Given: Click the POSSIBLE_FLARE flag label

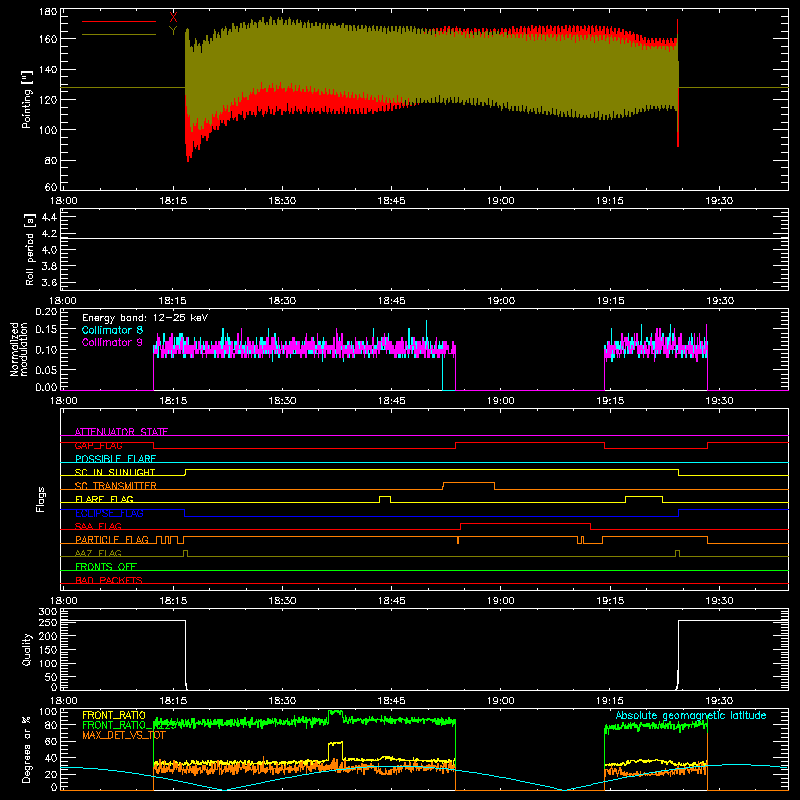Looking at the screenshot, I should pyautogui.click(x=115, y=459).
